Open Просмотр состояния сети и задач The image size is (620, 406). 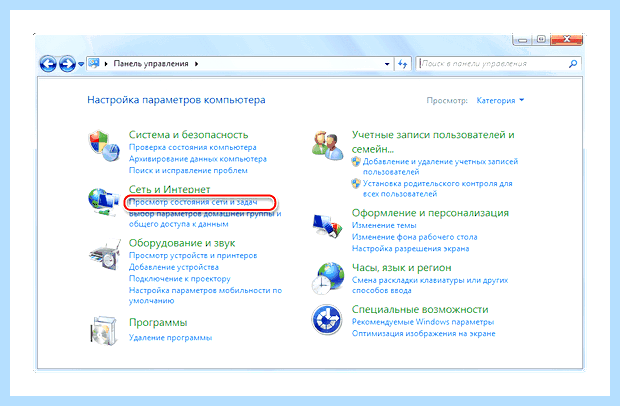(x=193, y=202)
